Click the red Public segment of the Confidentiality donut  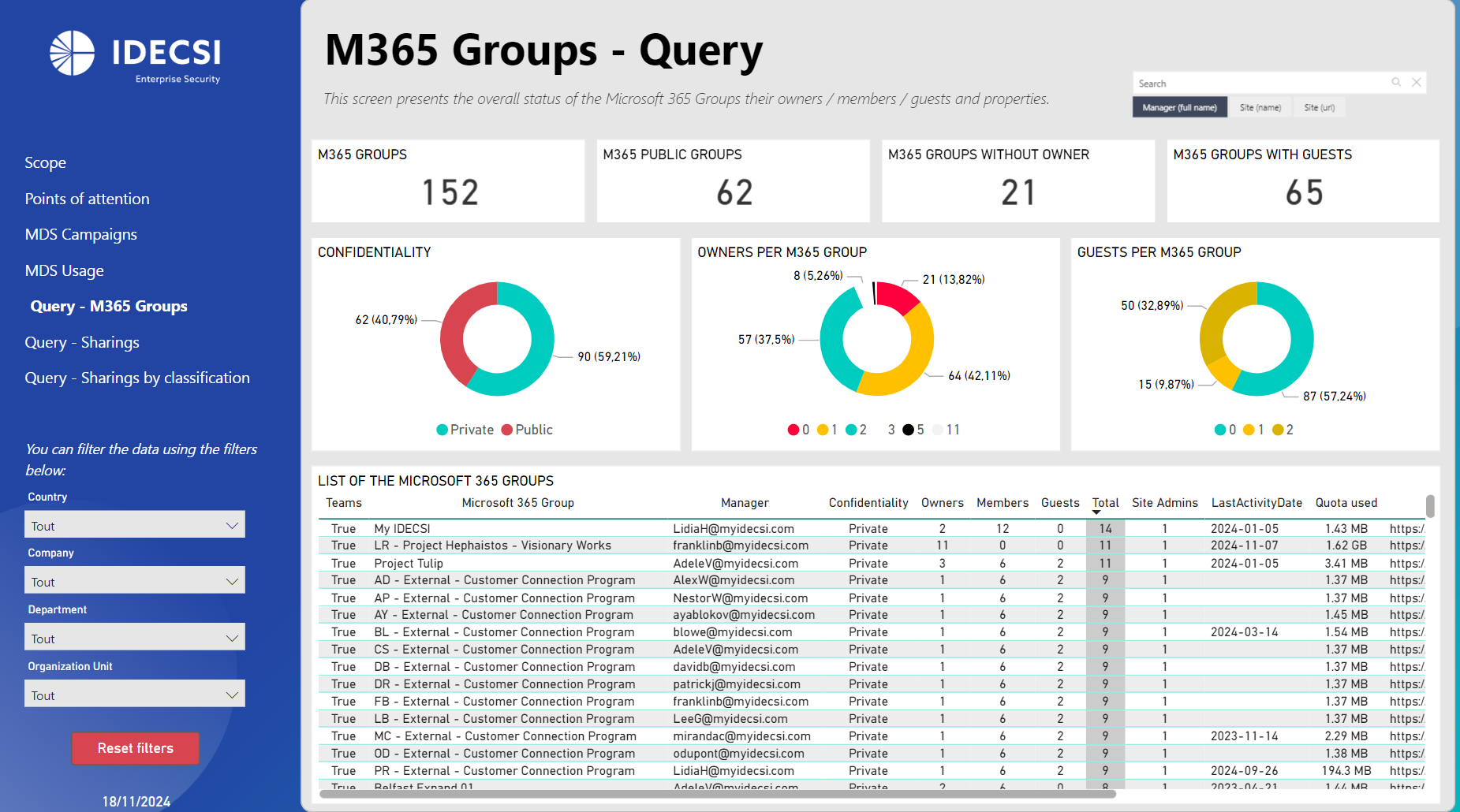[457, 331]
